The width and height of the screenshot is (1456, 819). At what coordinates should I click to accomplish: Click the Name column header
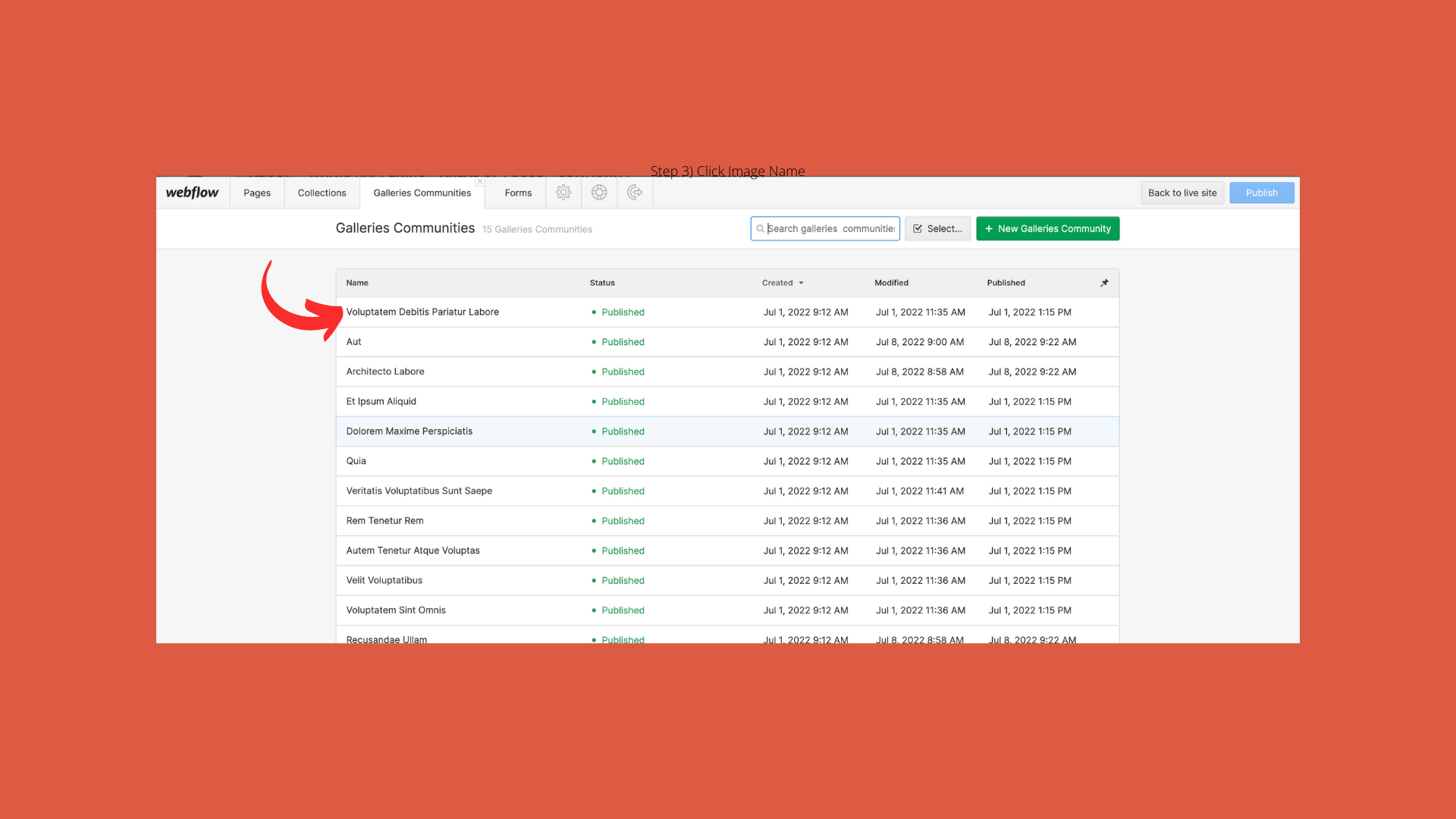[x=357, y=283]
